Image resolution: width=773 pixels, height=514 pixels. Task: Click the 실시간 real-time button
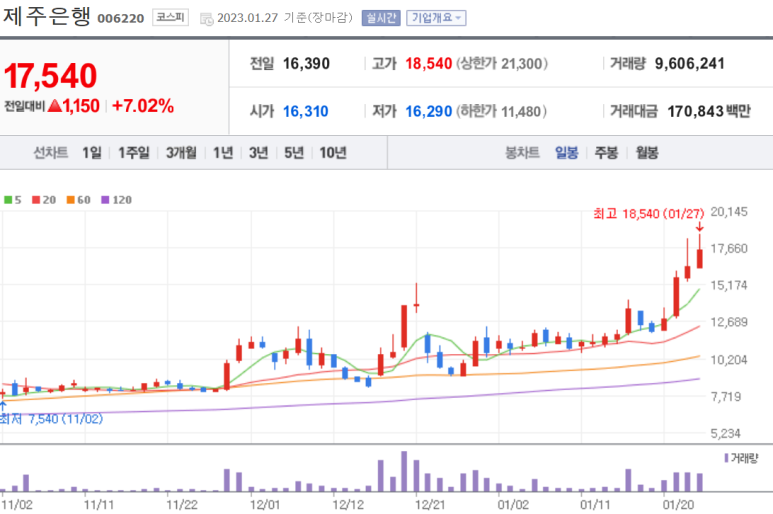(381, 18)
